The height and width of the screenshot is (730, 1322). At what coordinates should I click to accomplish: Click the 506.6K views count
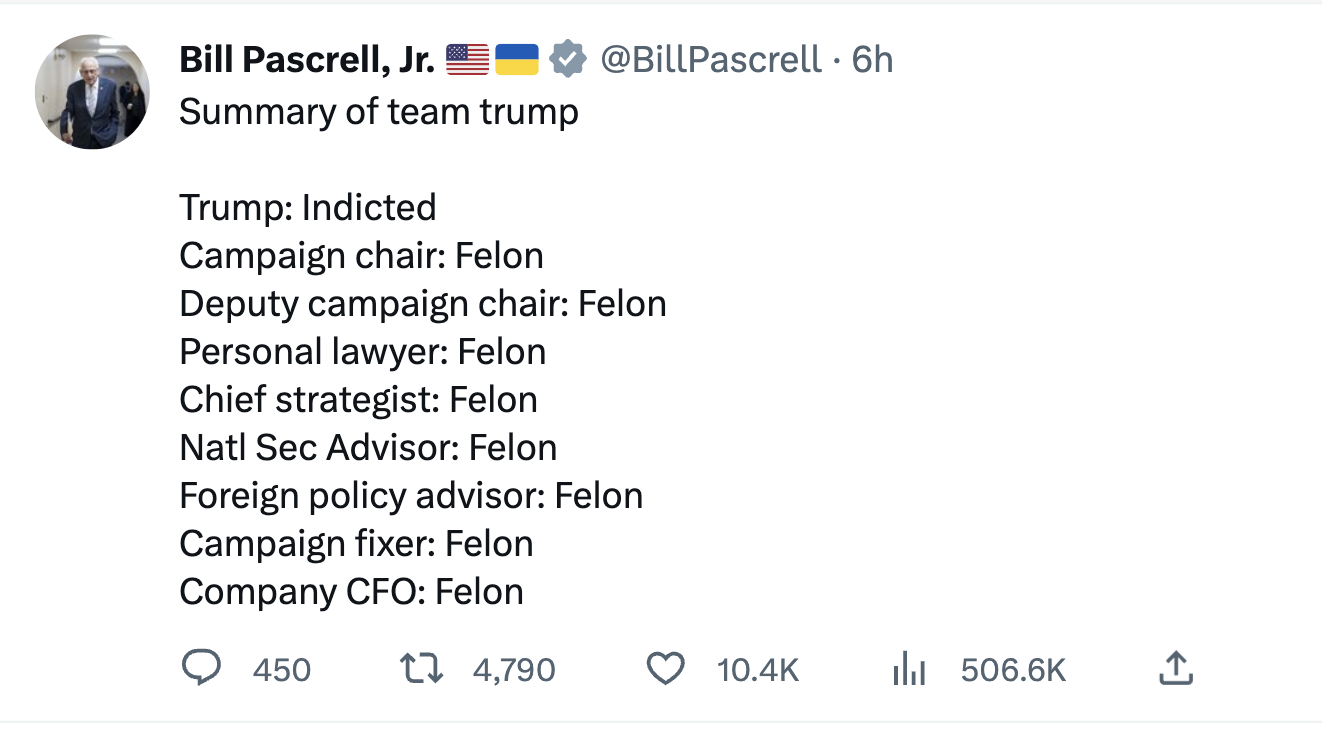coord(1013,669)
